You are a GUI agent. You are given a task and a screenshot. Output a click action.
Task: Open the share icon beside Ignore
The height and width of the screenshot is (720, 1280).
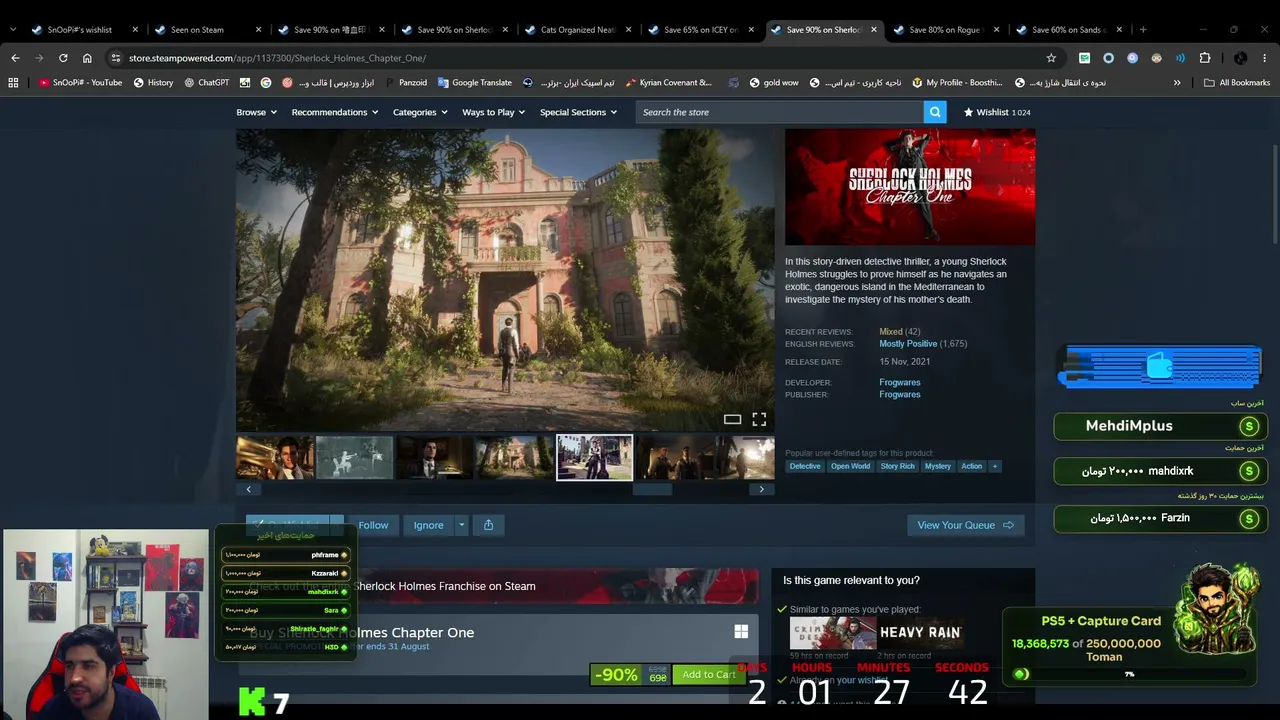pos(488,525)
